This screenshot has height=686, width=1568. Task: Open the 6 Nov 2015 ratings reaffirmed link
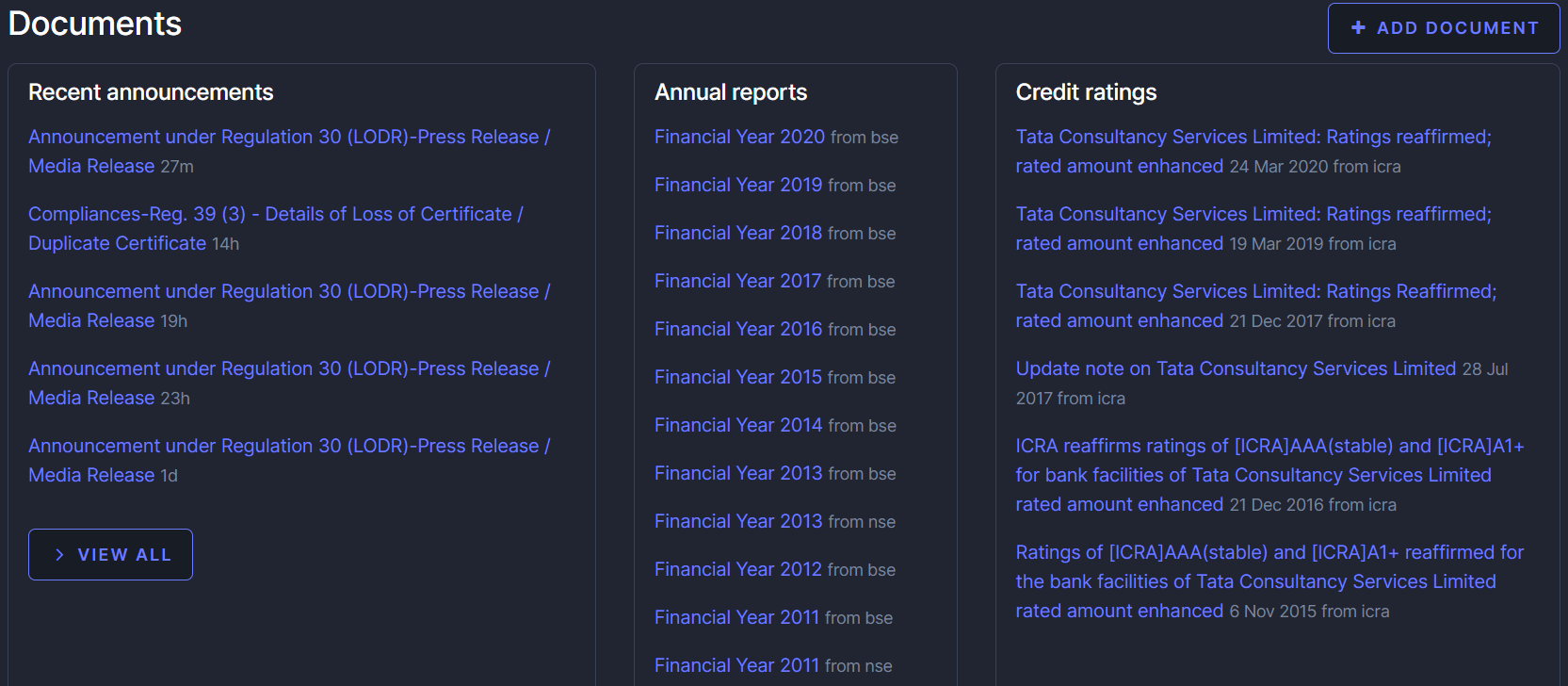(1269, 581)
